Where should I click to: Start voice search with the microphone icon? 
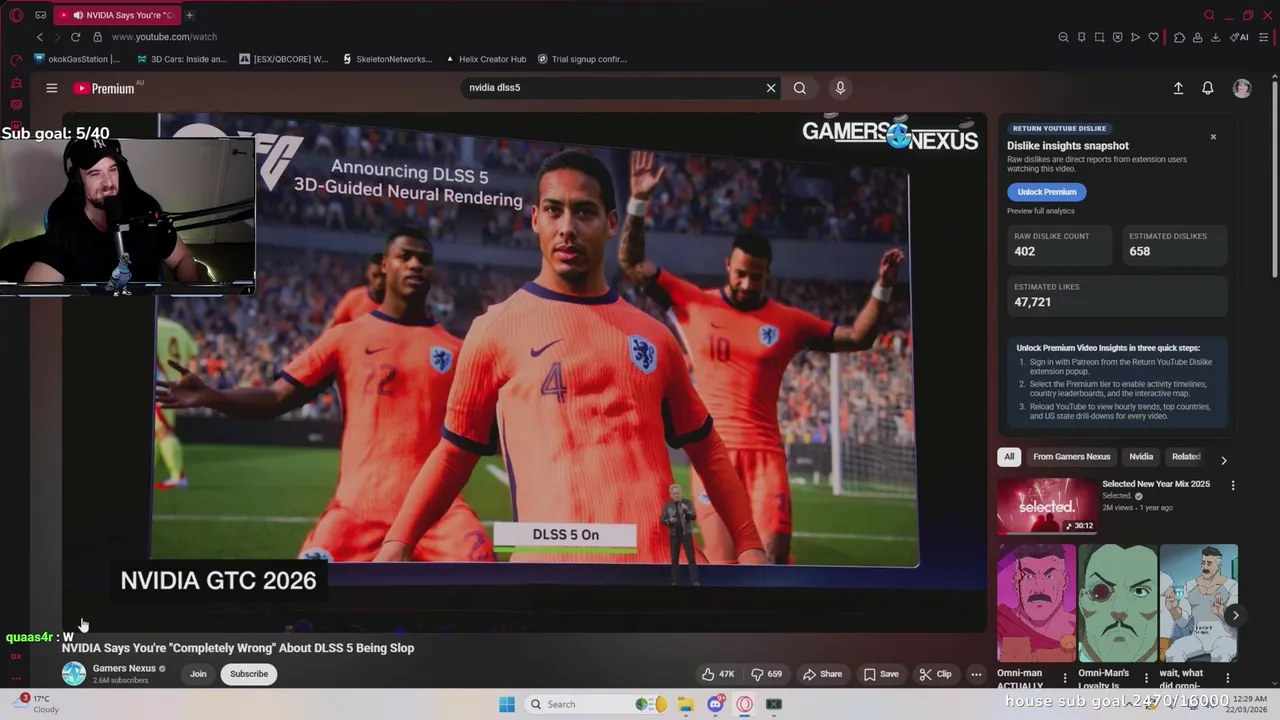click(840, 88)
